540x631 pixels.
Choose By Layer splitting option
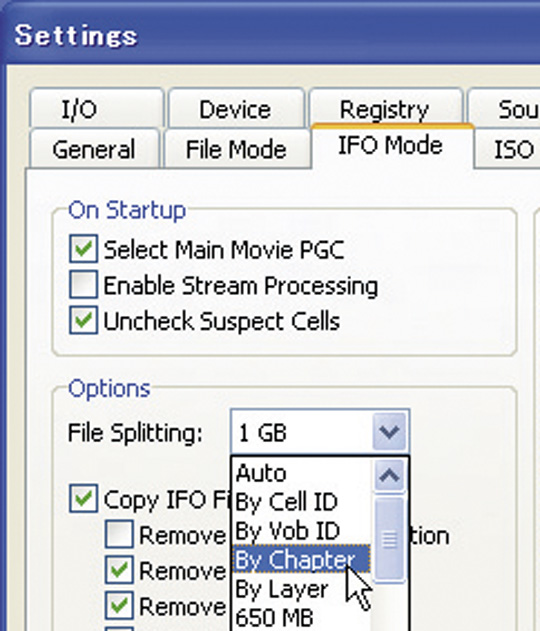[x=301, y=589]
